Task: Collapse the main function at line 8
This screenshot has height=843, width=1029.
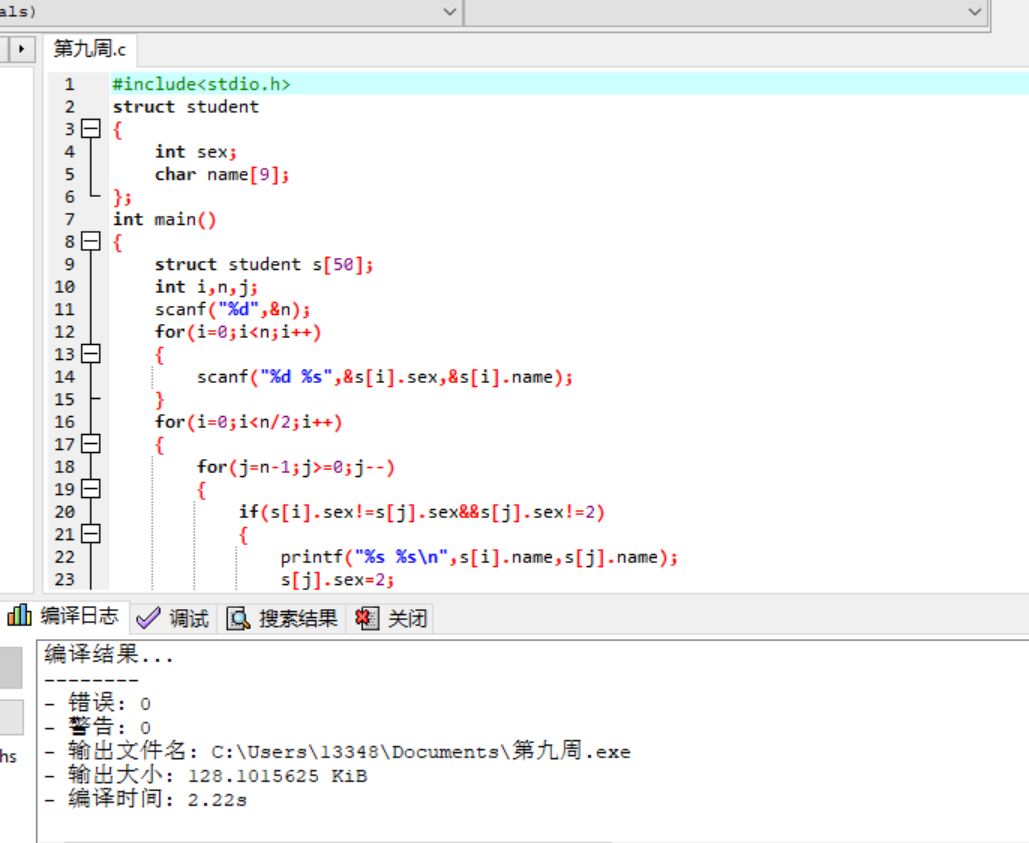Action: click(x=91, y=241)
